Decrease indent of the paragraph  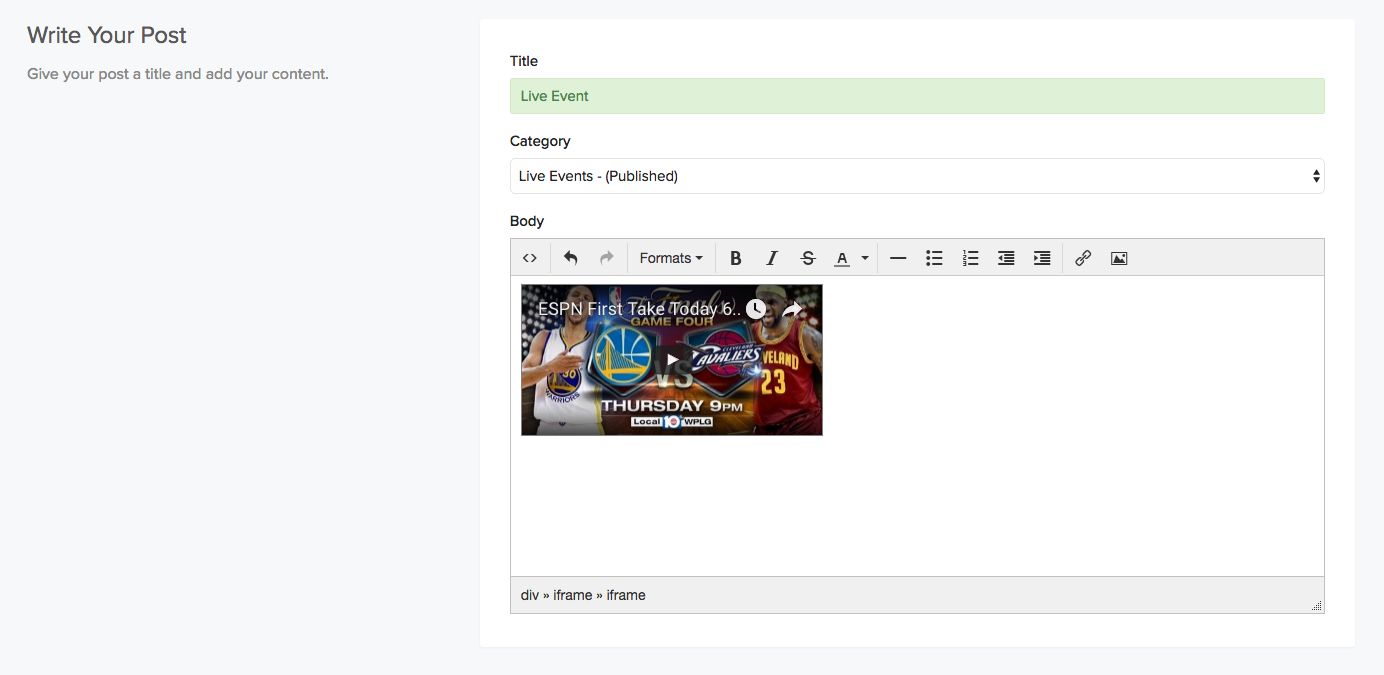click(1006, 258)
